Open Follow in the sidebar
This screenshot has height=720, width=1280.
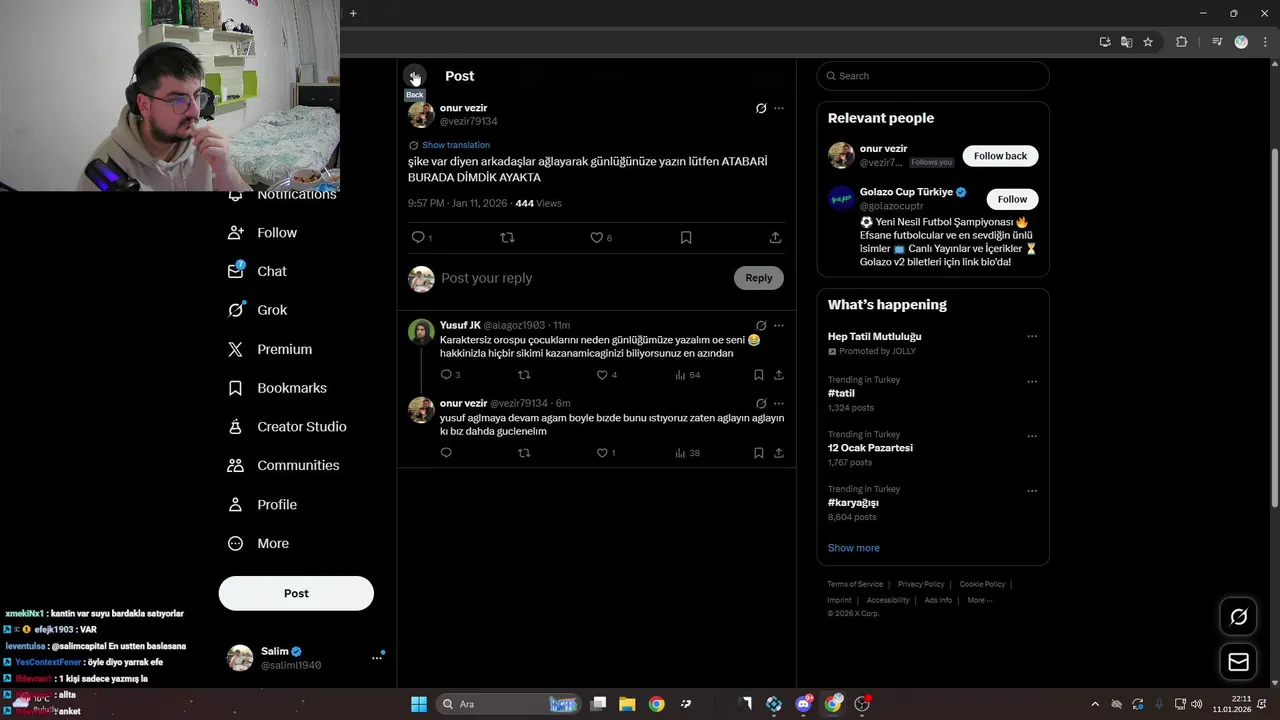coord(263,232)
